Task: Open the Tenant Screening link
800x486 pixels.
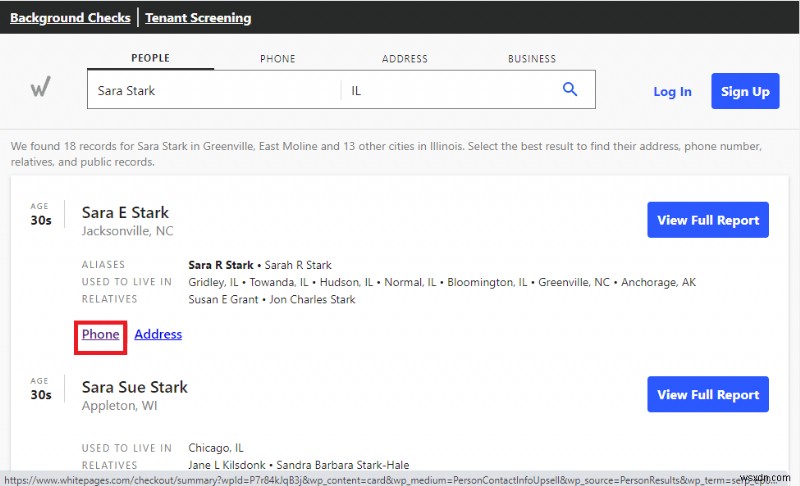Action: (x=198, y=18)
